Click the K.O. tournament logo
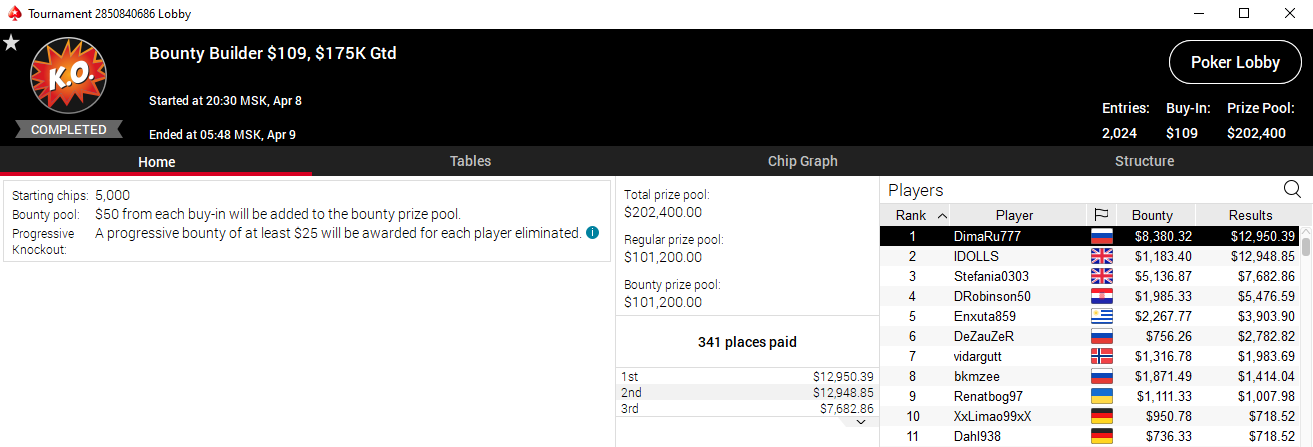 (68, 78)
